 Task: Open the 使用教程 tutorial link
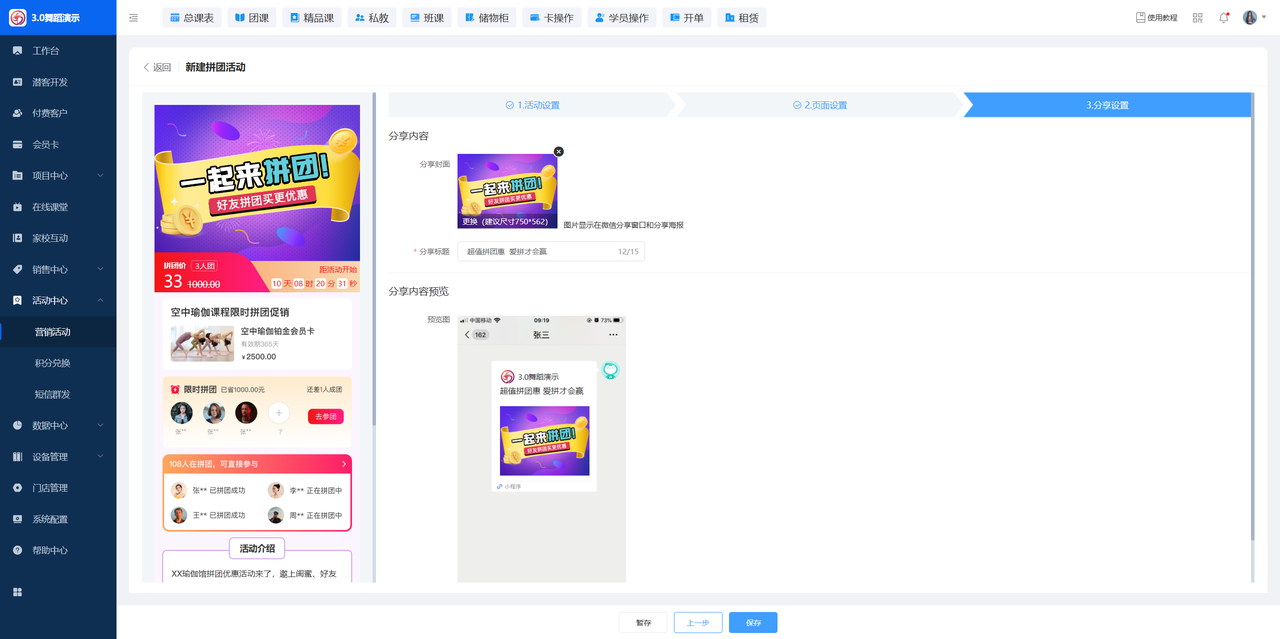(1156, 18)
